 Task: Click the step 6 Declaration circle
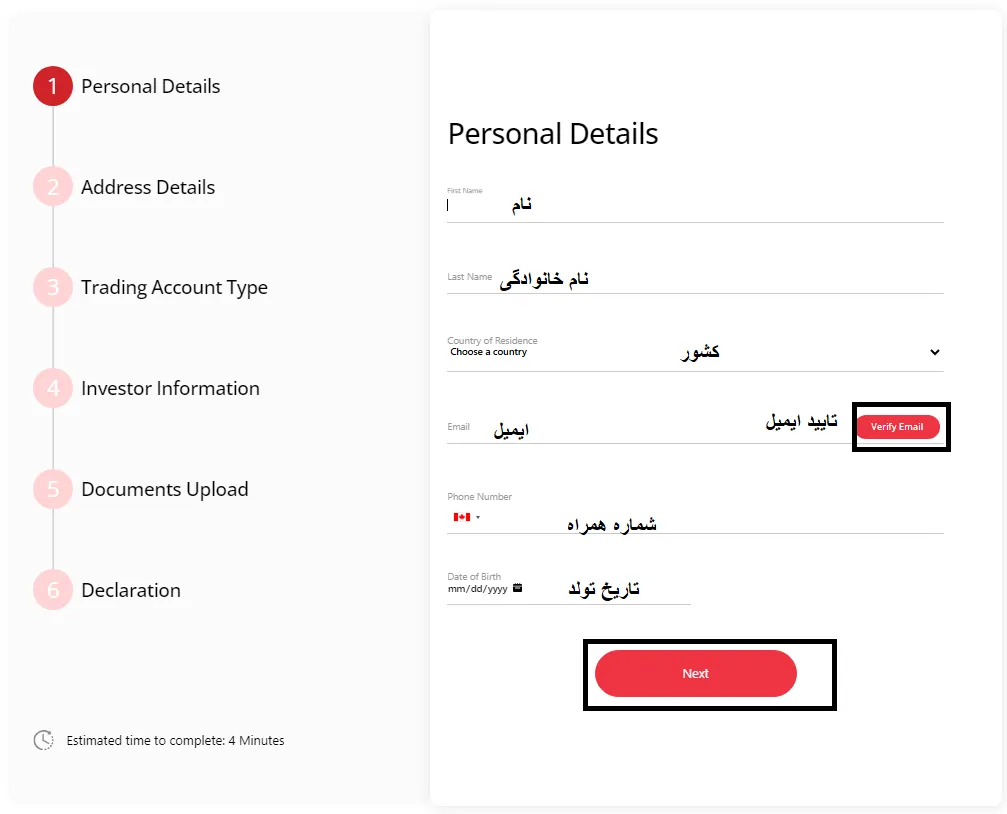coord(52,590)
